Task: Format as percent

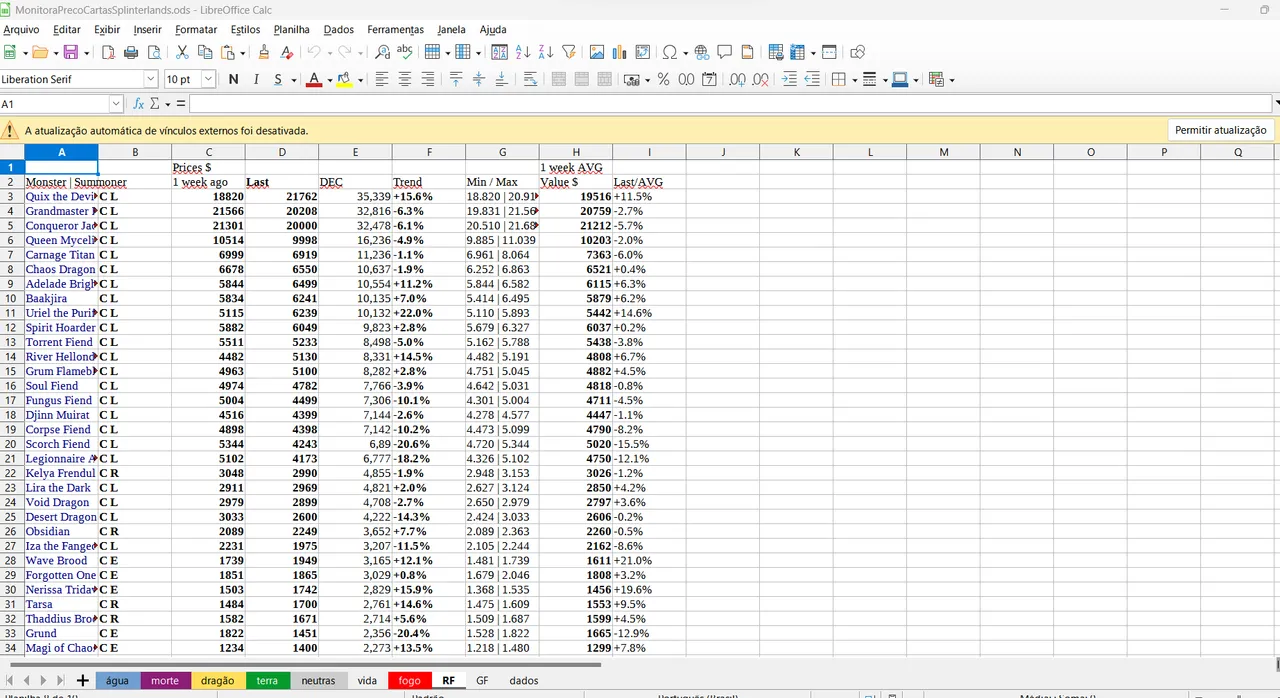Action: [663, 79]
